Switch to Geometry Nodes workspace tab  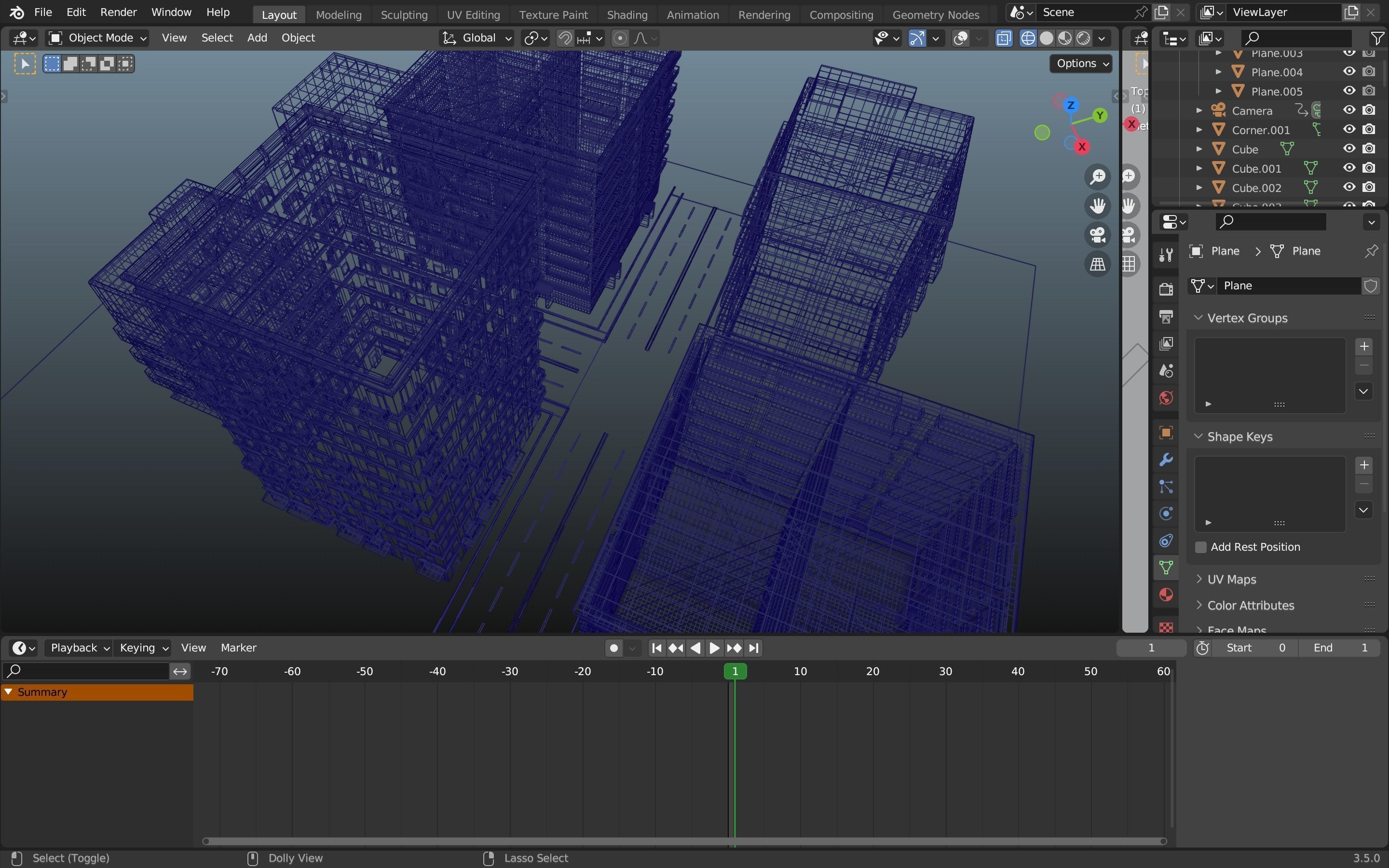tap(936, 14)
